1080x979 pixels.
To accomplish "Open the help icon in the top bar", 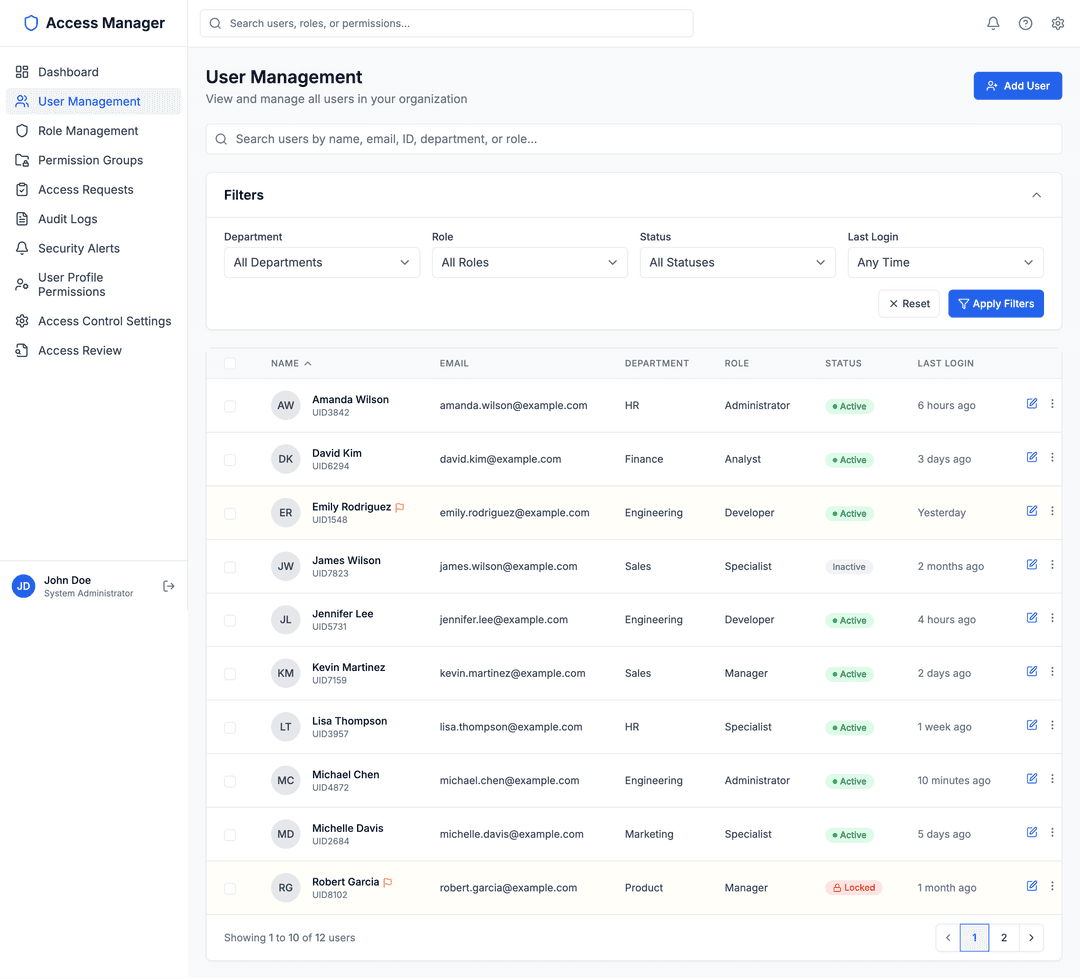I will (x=1025, y=22).
